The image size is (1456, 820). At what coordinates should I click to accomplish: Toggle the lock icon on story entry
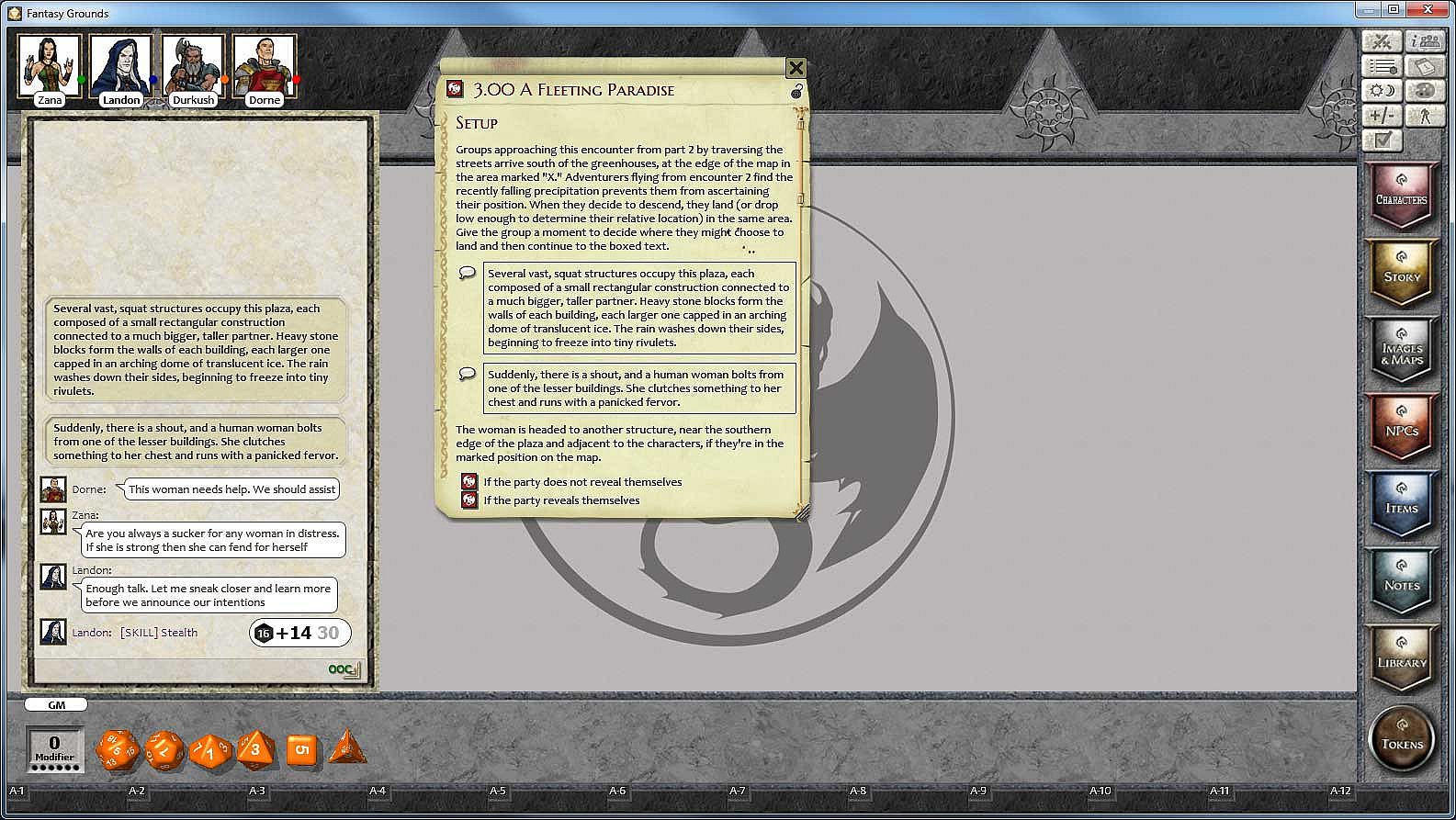pyautogui.click(x=796, y=91)
